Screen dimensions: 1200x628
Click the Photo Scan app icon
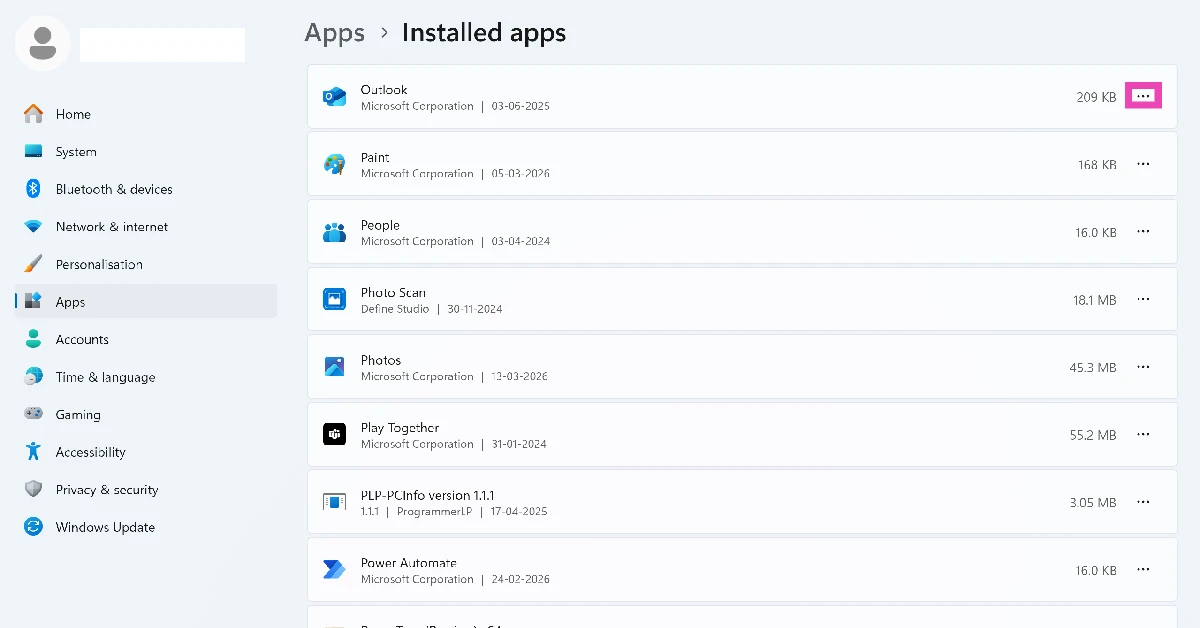tap(334, 299)
